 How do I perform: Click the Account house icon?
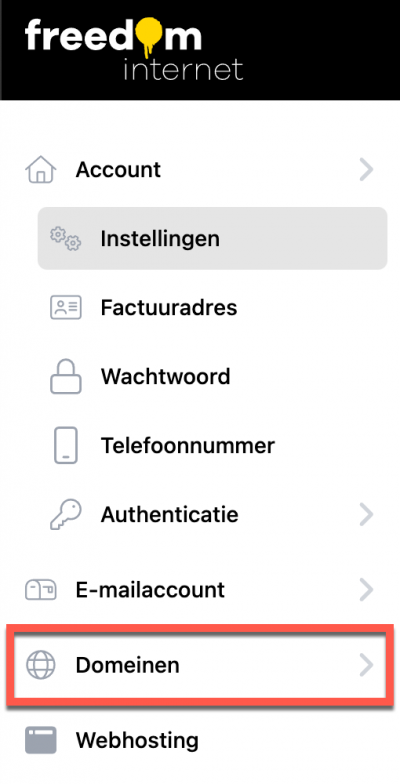tap(40, 170)
